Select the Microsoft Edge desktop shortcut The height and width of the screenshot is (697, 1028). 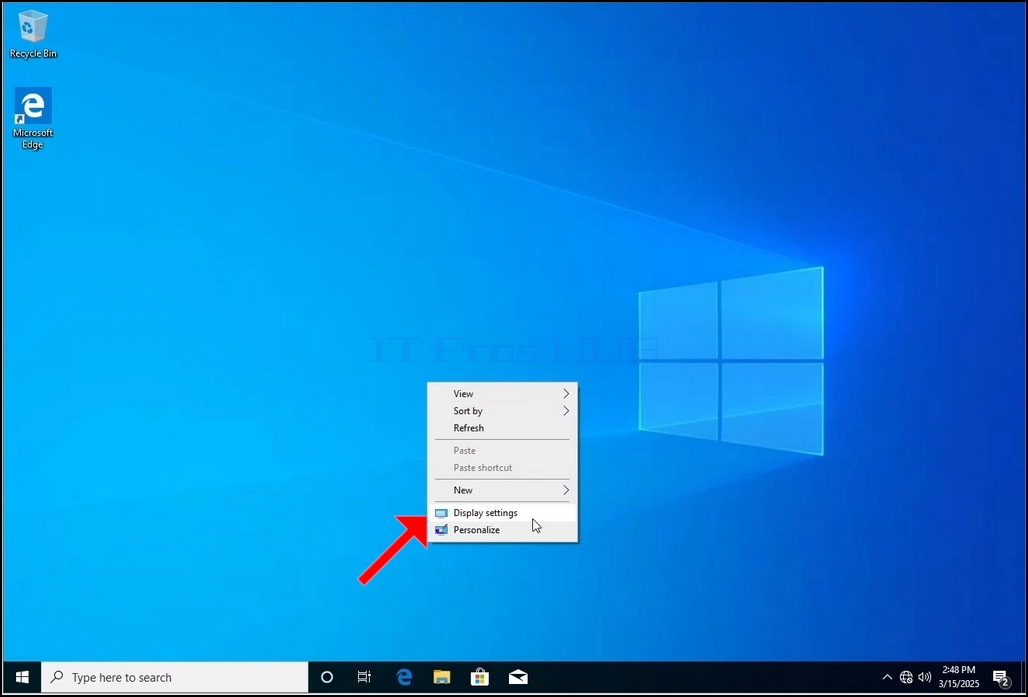[33, 119]
